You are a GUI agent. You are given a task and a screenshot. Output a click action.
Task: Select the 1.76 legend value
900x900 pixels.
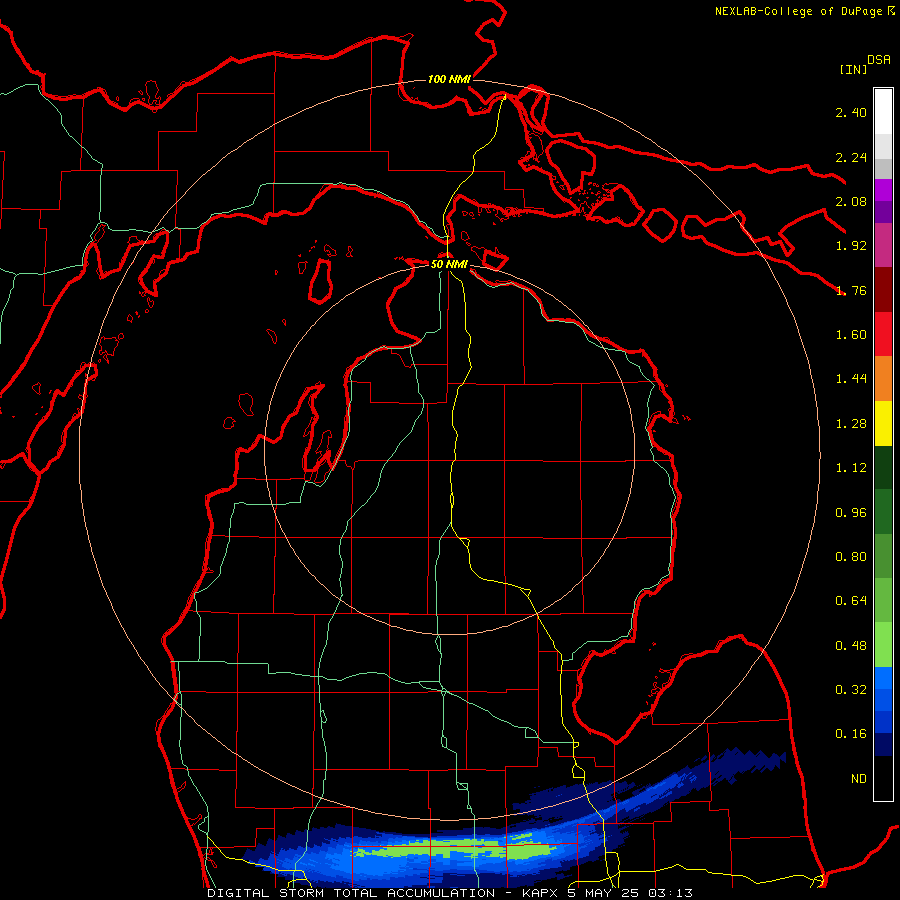tap(851, 290)
